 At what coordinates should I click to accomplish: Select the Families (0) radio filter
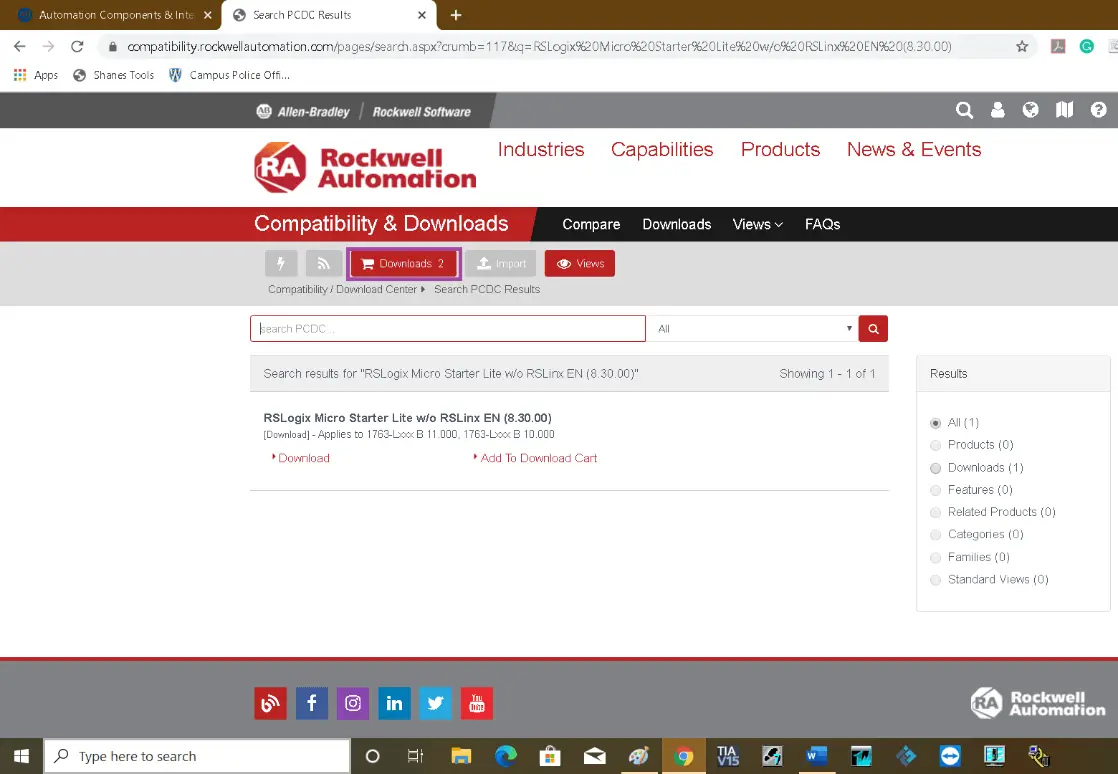click(935, 557)
